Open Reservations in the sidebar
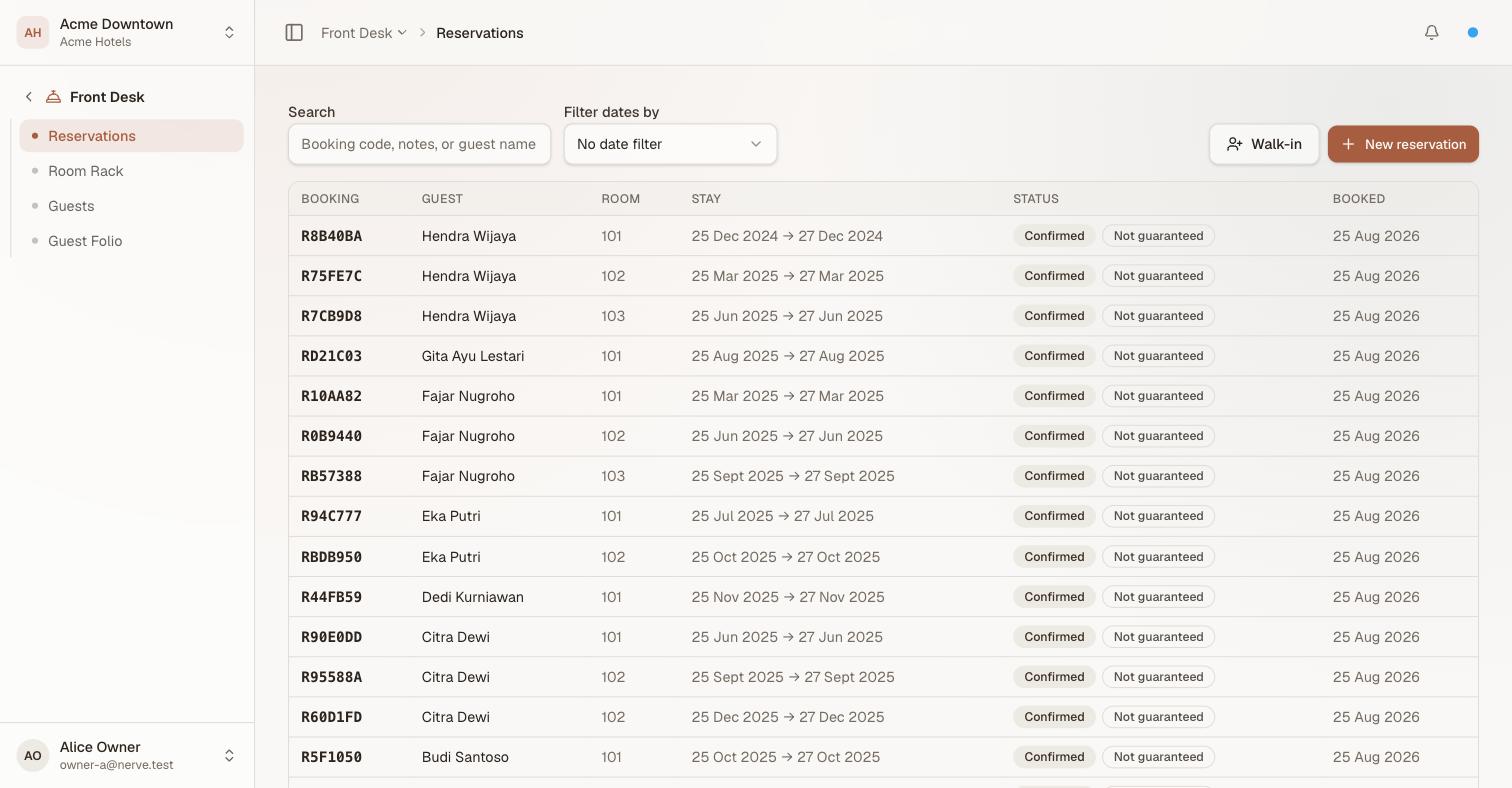This screenshot has width=1512, height=788. point(131,136)
